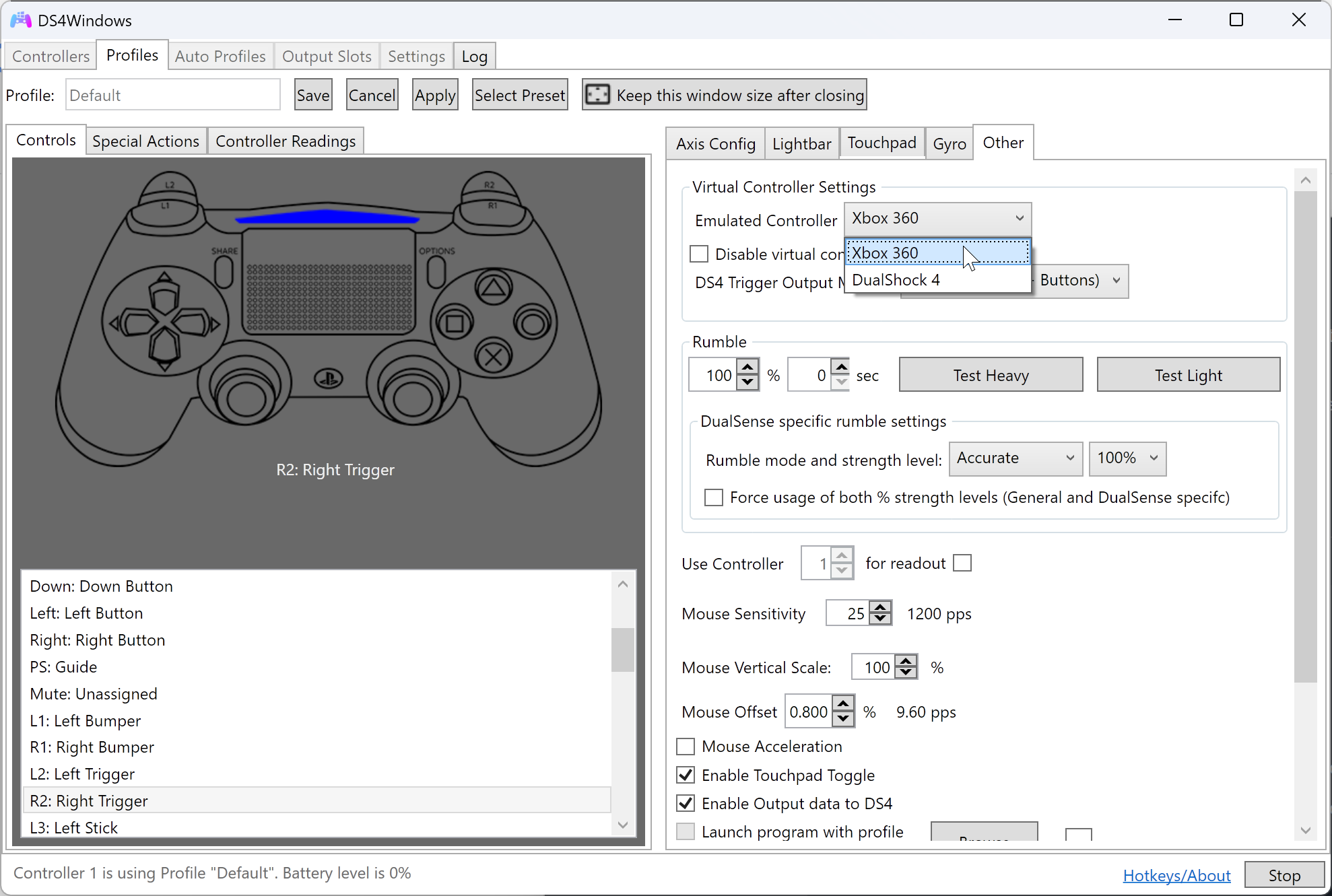Click the window size icon beside Keep text
Viewport: 1332px width, 896px height.
[x=597, y=95]
